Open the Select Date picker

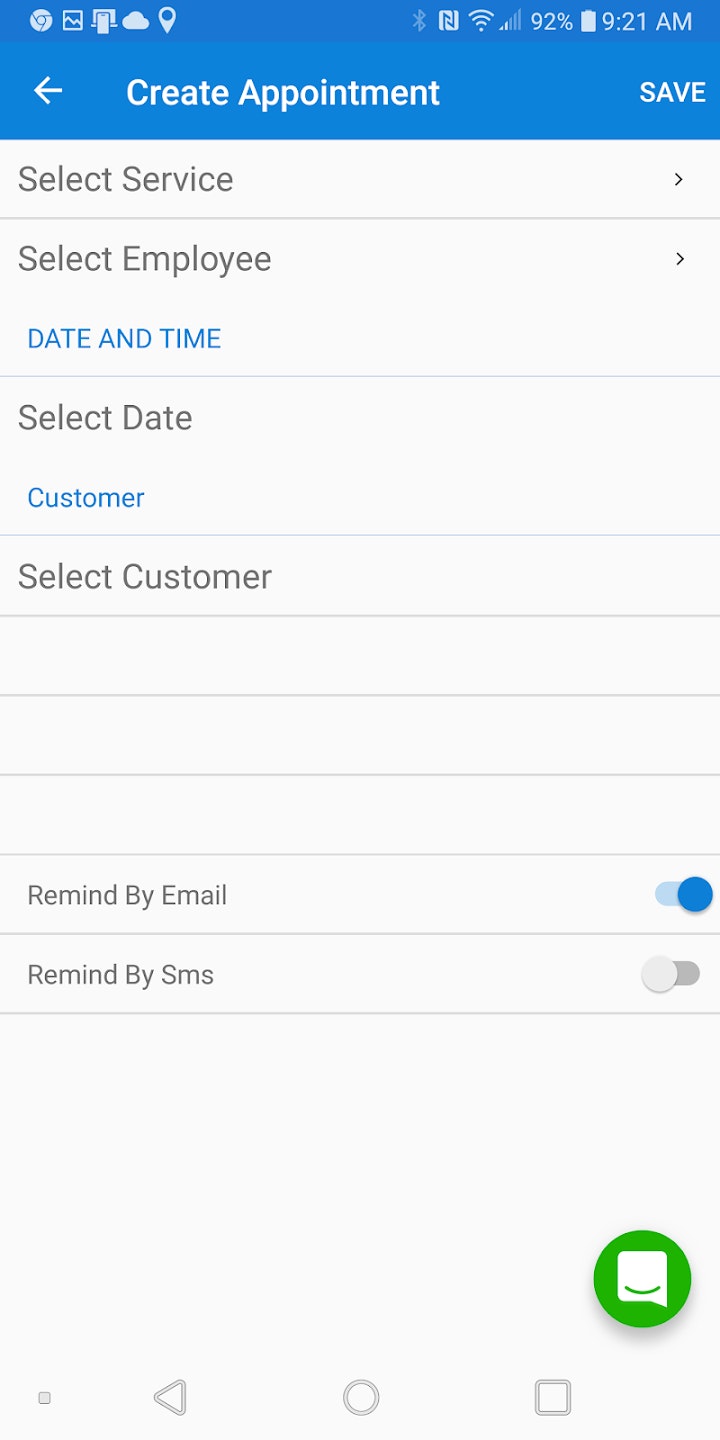click(x=105, y=417)
